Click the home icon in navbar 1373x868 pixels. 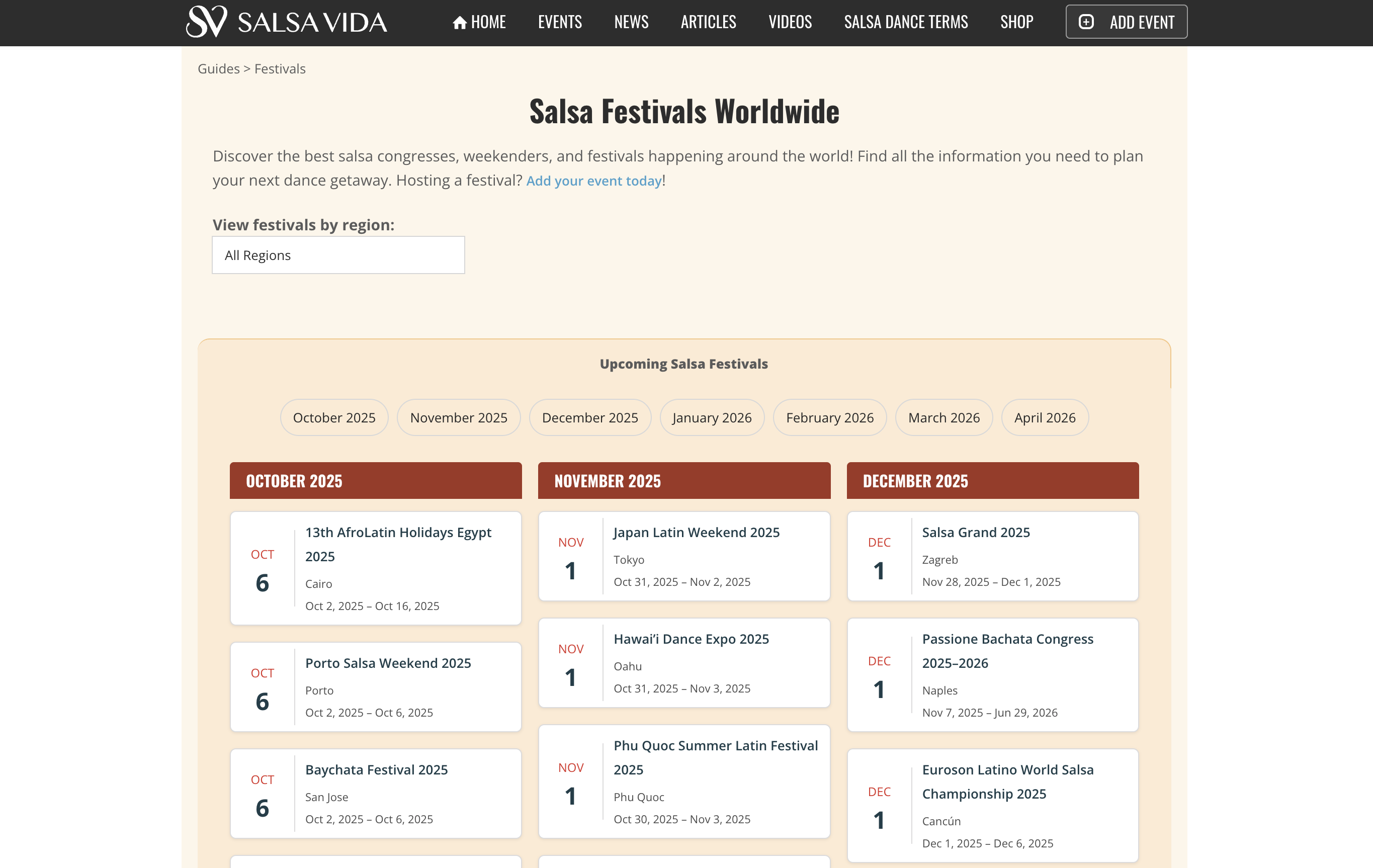pyautogui.click(x=460, y=23)
